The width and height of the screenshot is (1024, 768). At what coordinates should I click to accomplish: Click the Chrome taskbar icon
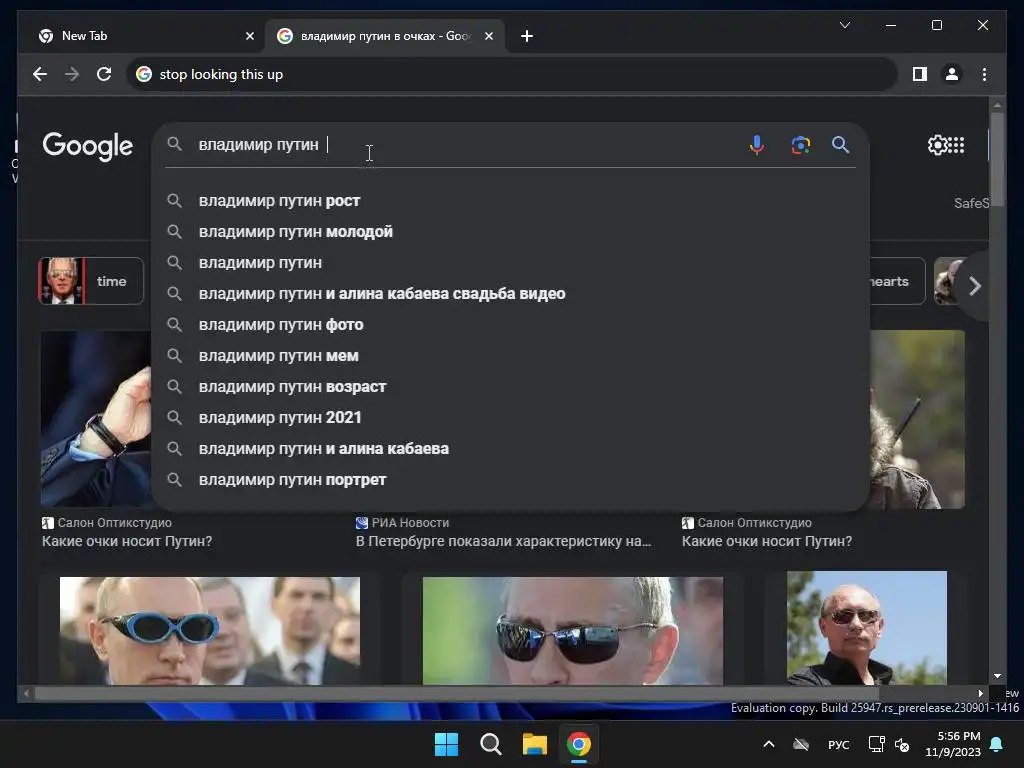coord(579,744)
